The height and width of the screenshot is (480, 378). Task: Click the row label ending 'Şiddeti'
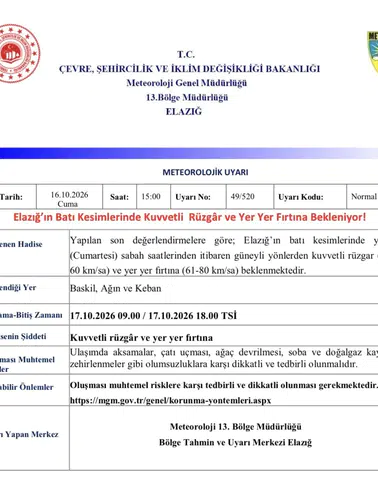(x=23, y=336)
